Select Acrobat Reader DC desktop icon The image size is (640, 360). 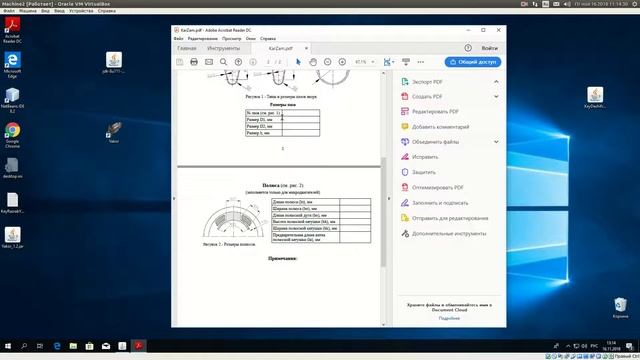(x=12, y=30)
